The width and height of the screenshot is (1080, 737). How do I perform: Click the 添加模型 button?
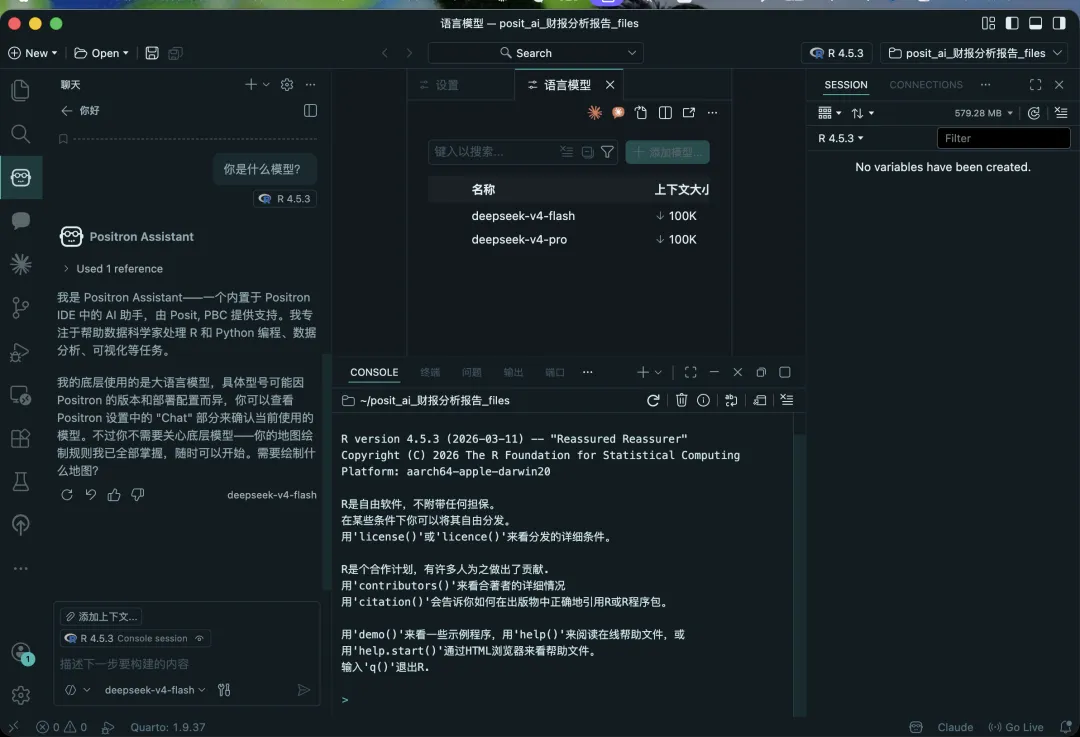tap(667, 152)
